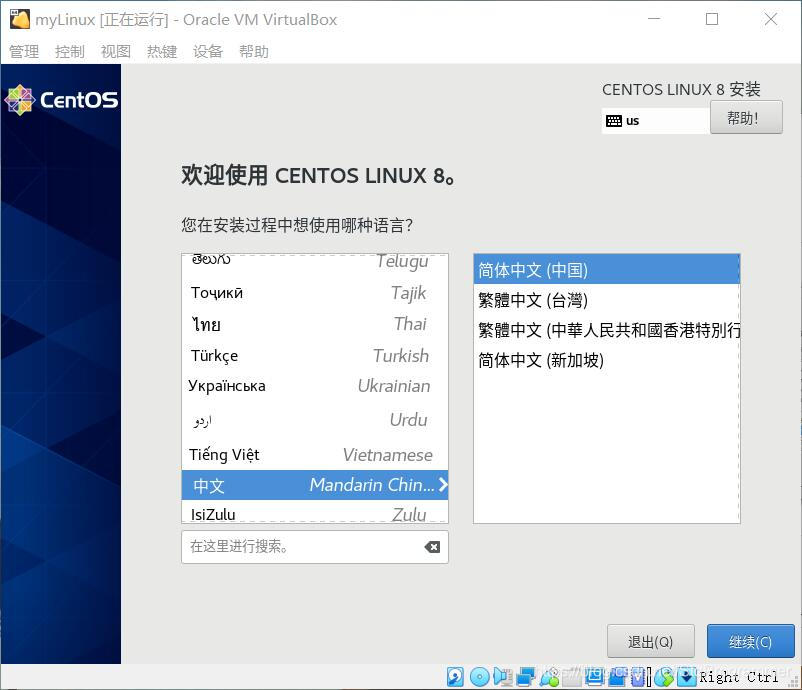
Task: Select Türkçe Turkish language row
Action: point(315,355)
